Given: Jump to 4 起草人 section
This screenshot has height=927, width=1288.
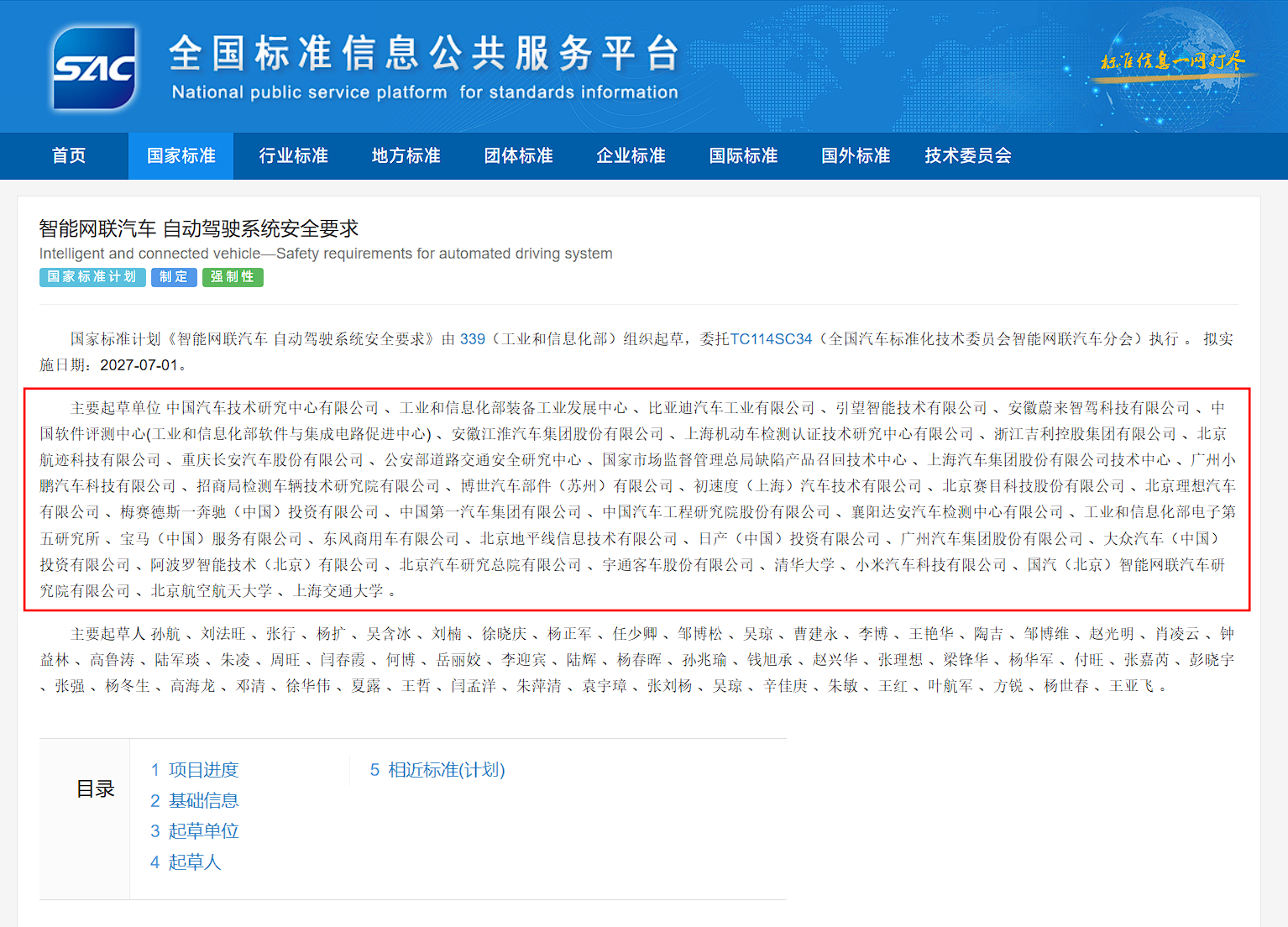Looking at the screenshot, I should click(186, 862).
